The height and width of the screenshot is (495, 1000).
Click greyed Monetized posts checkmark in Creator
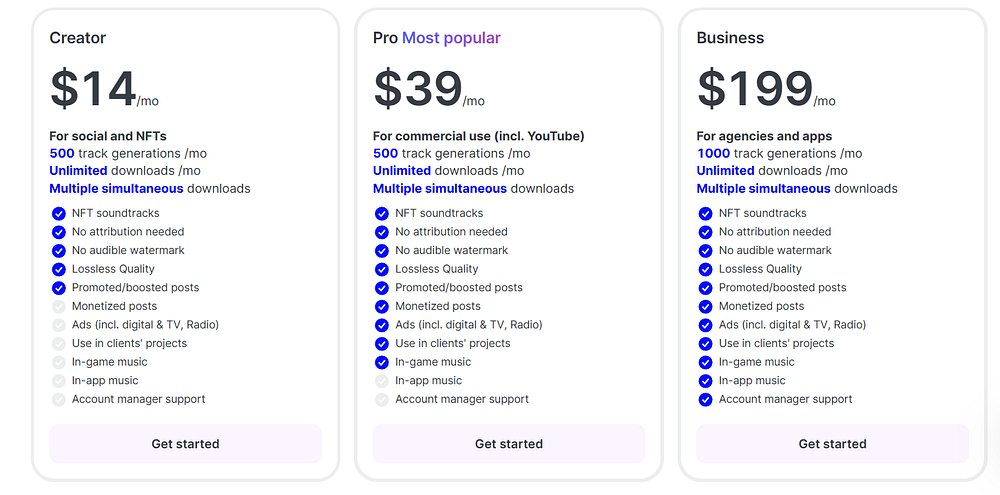coord(58,306)
